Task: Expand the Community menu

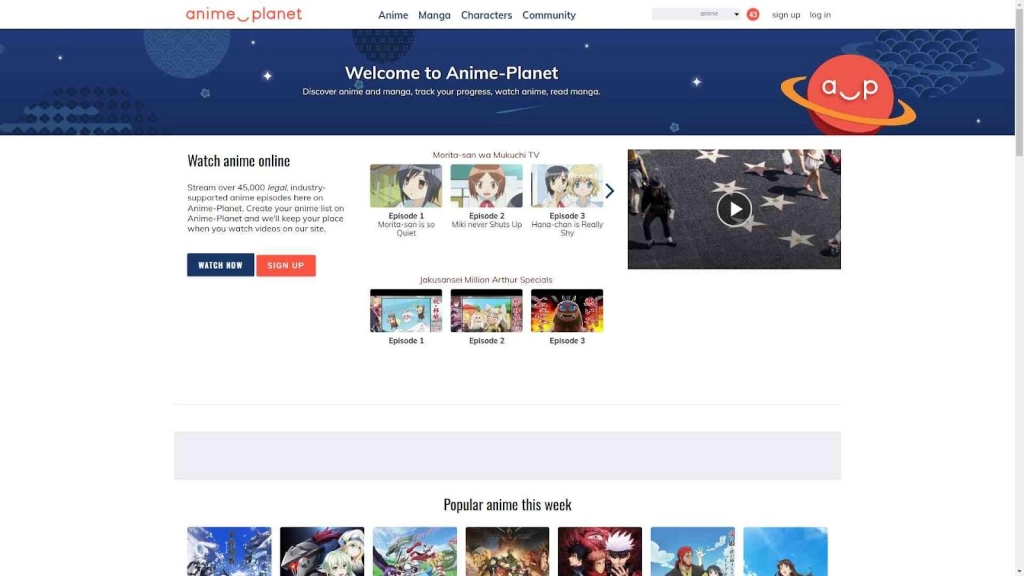Action: pyautogui.click(x=549, y=15)
